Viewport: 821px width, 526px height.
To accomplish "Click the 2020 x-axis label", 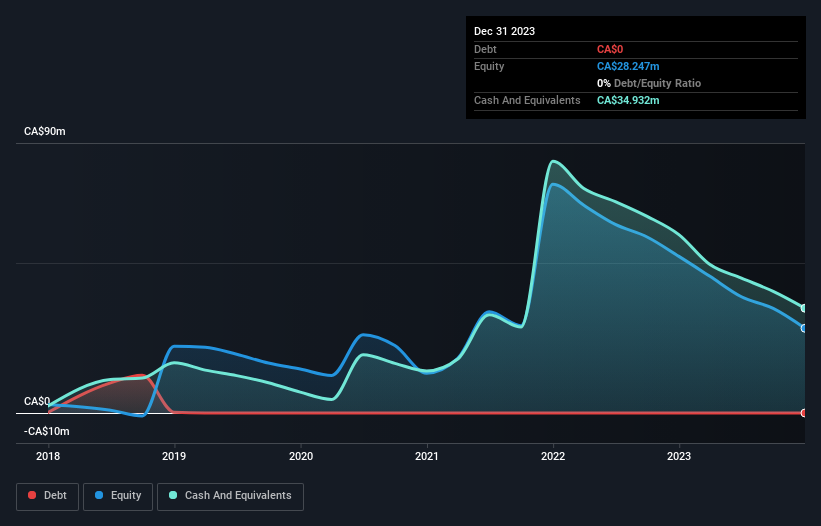I will pos(301,456).
